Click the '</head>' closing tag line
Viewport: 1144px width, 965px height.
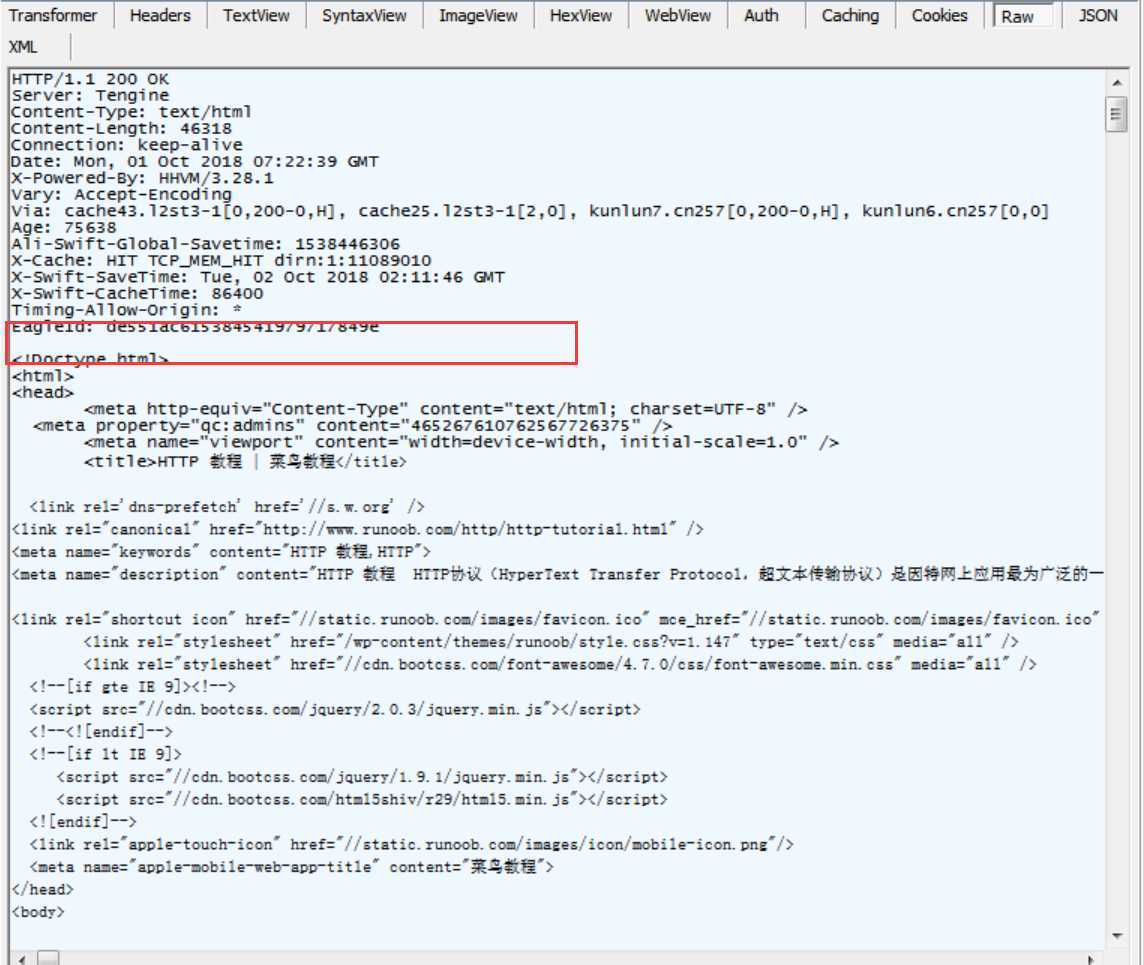(x=43, y=890)
